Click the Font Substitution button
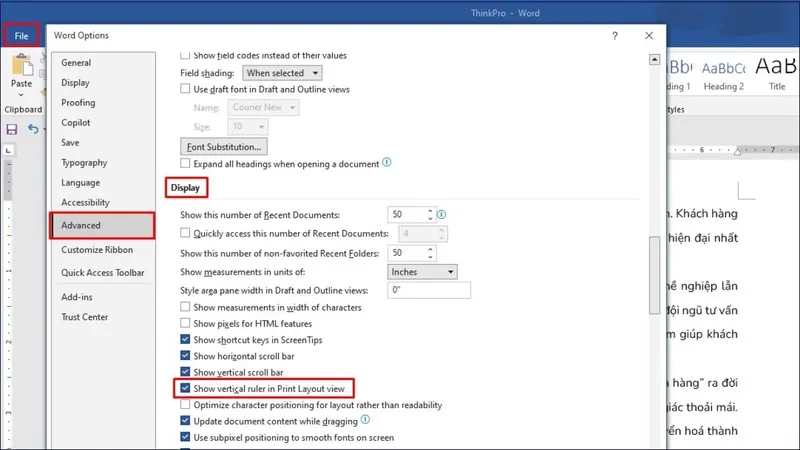The image size is (800, 450). [x=223, y=146]
